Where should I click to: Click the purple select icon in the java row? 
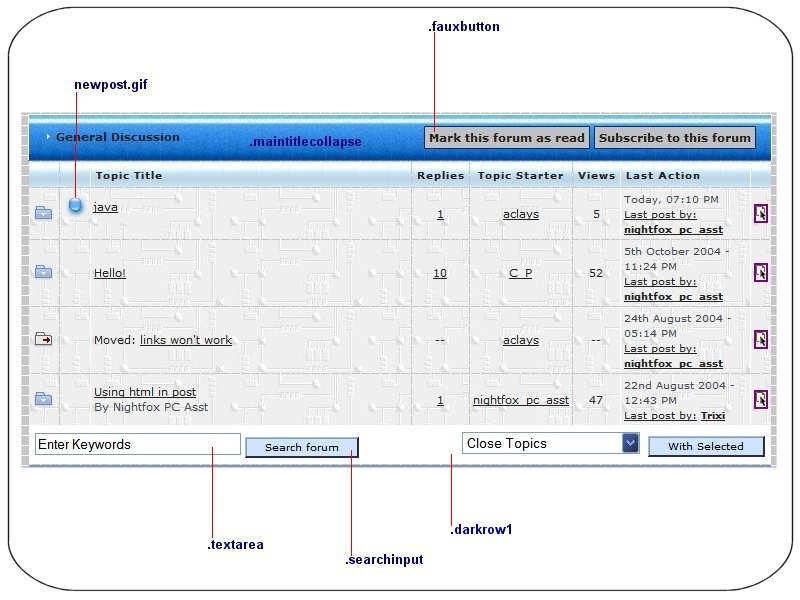(760, 213)
